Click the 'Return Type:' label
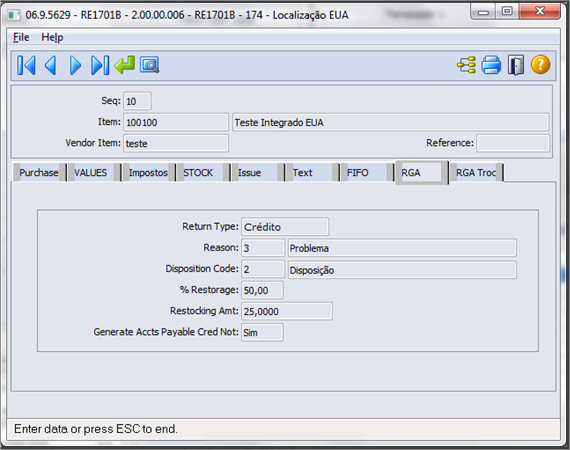 tap(210, 226)
